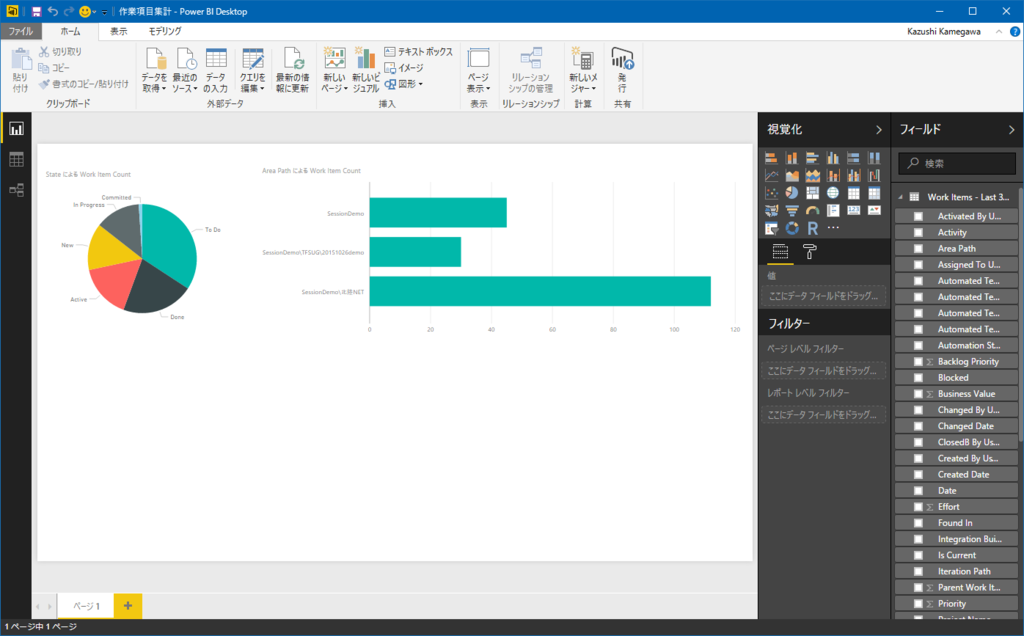Collapse the フィールド pane chevron

click(x=1012, y=130)
